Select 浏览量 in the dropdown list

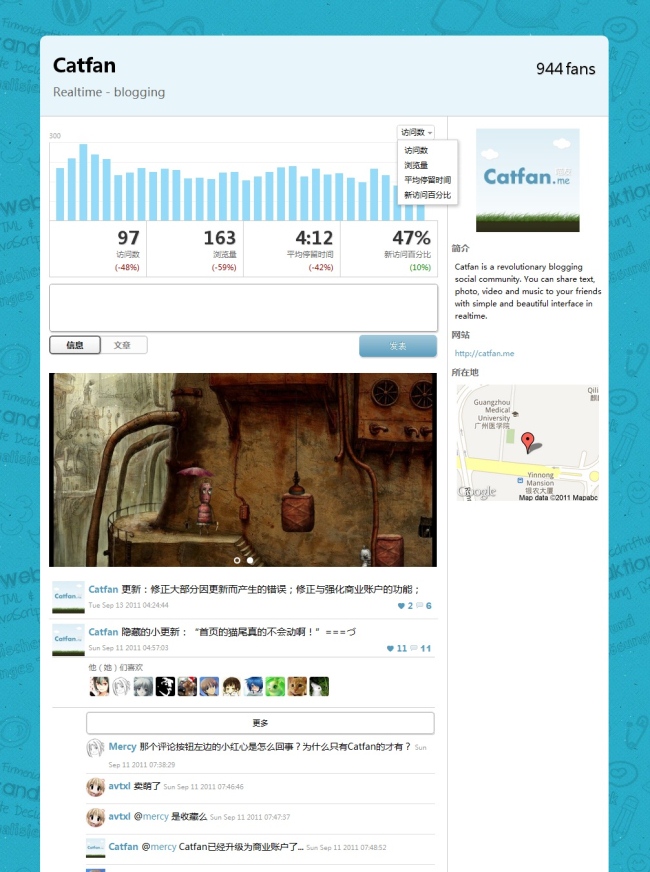click(x=416, y=165)
